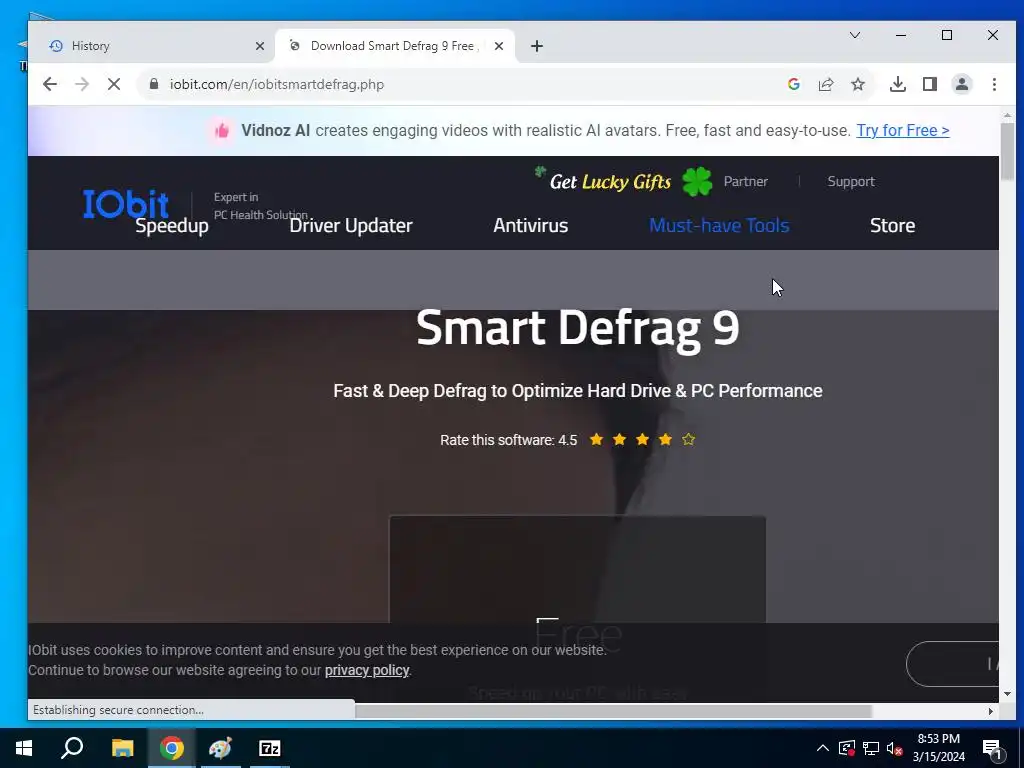This screenshot has height=768, width=1024.
Task: Open Windows taskbar search
Action: tap(72, 748)
